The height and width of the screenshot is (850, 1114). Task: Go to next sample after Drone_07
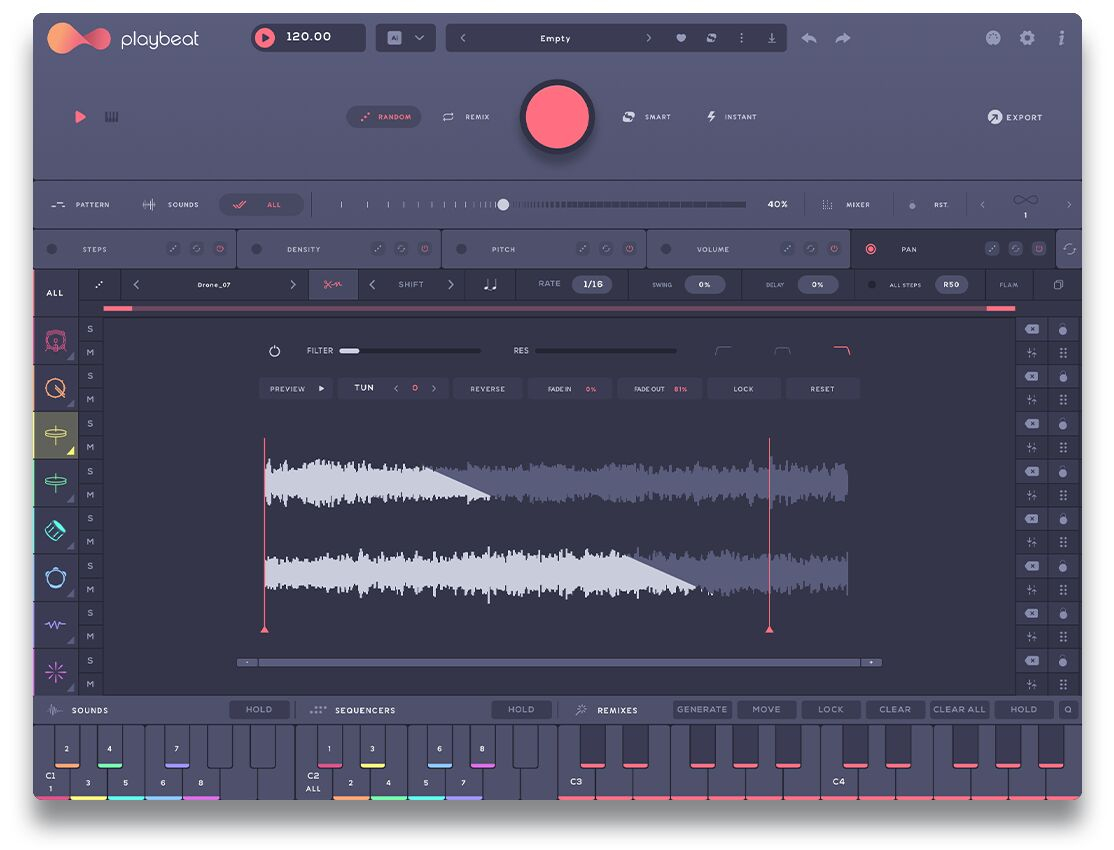[x=293, y=285]
